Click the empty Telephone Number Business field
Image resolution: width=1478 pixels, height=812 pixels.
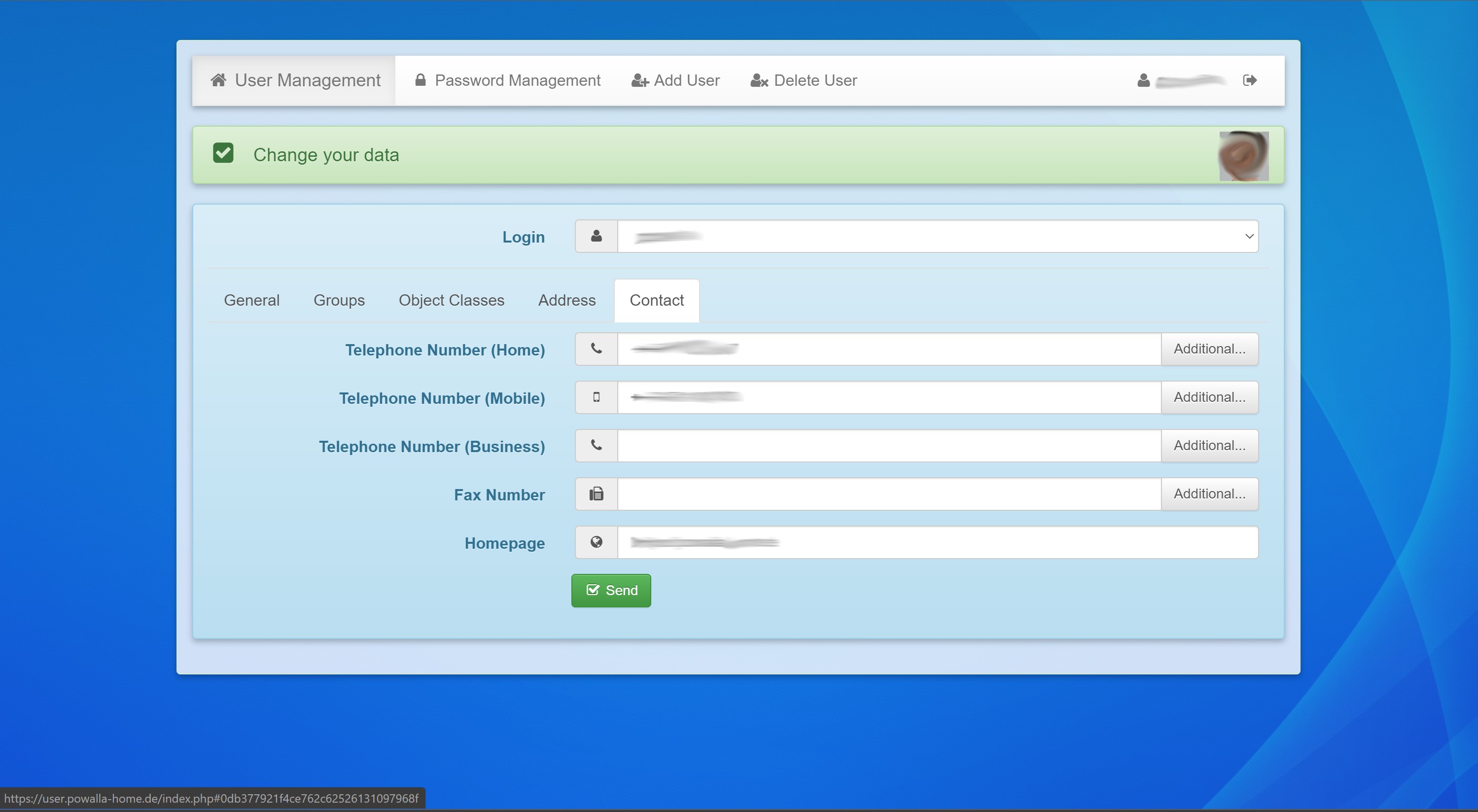[889, 446]
